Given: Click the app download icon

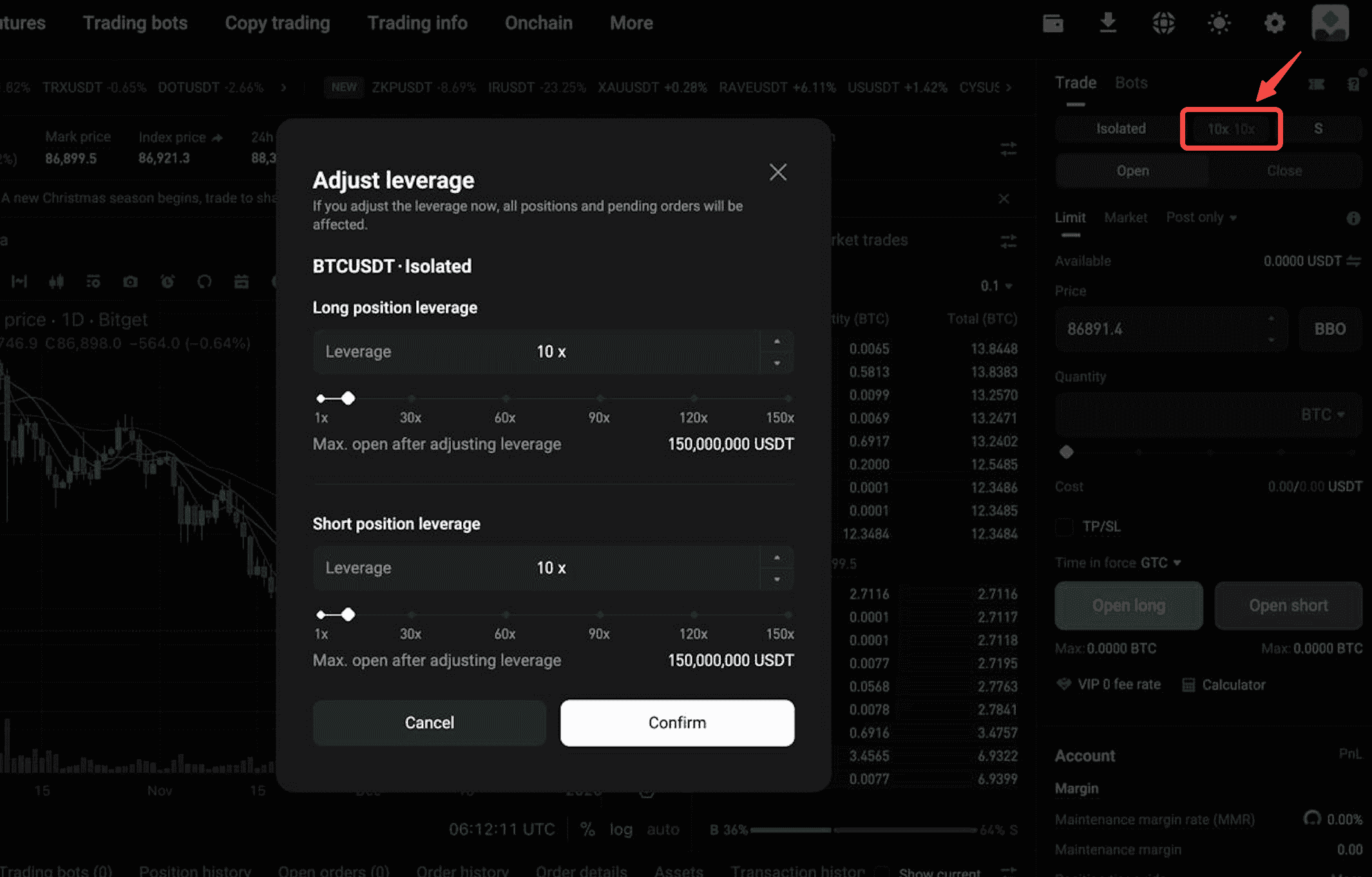Looking at the screenshot, I should (1109, 23).
